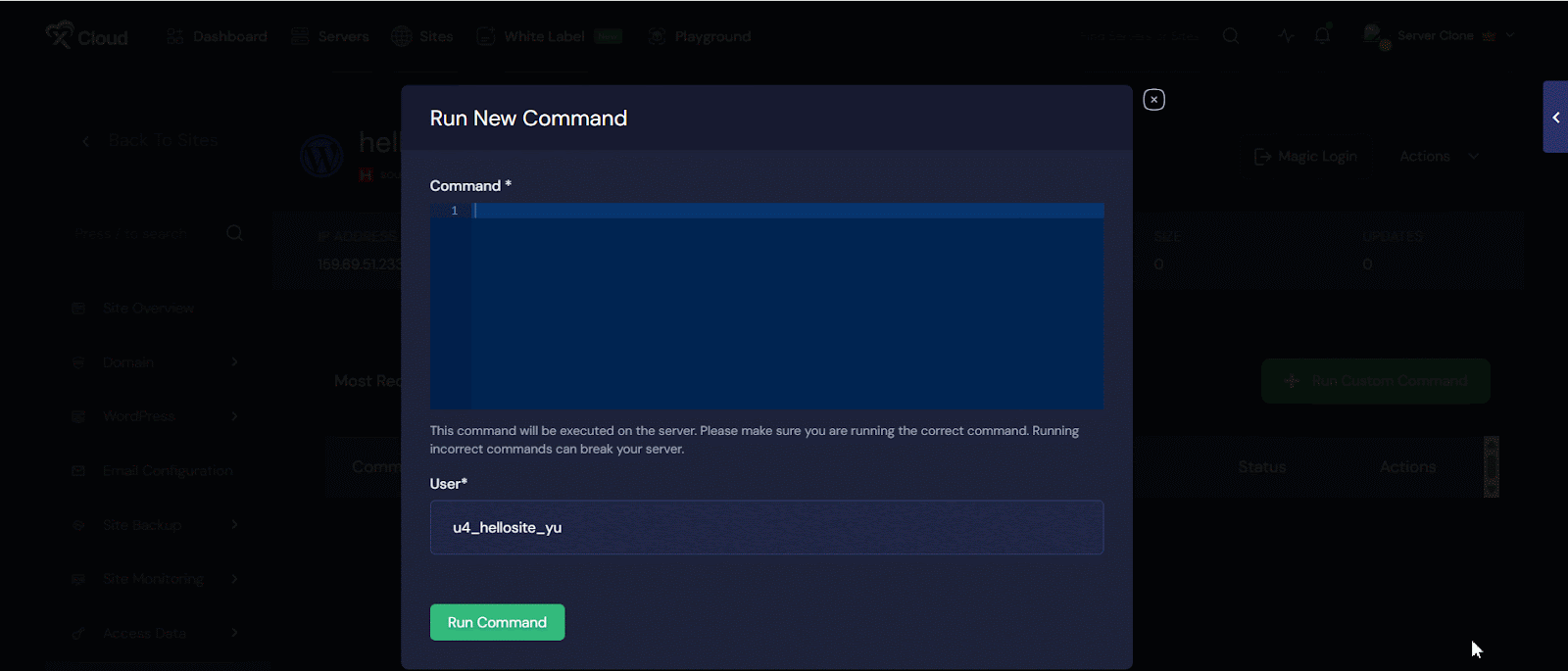Click the Run Command button
The width and height of the screenshot is (1568, 671).
tap(497, 622)
